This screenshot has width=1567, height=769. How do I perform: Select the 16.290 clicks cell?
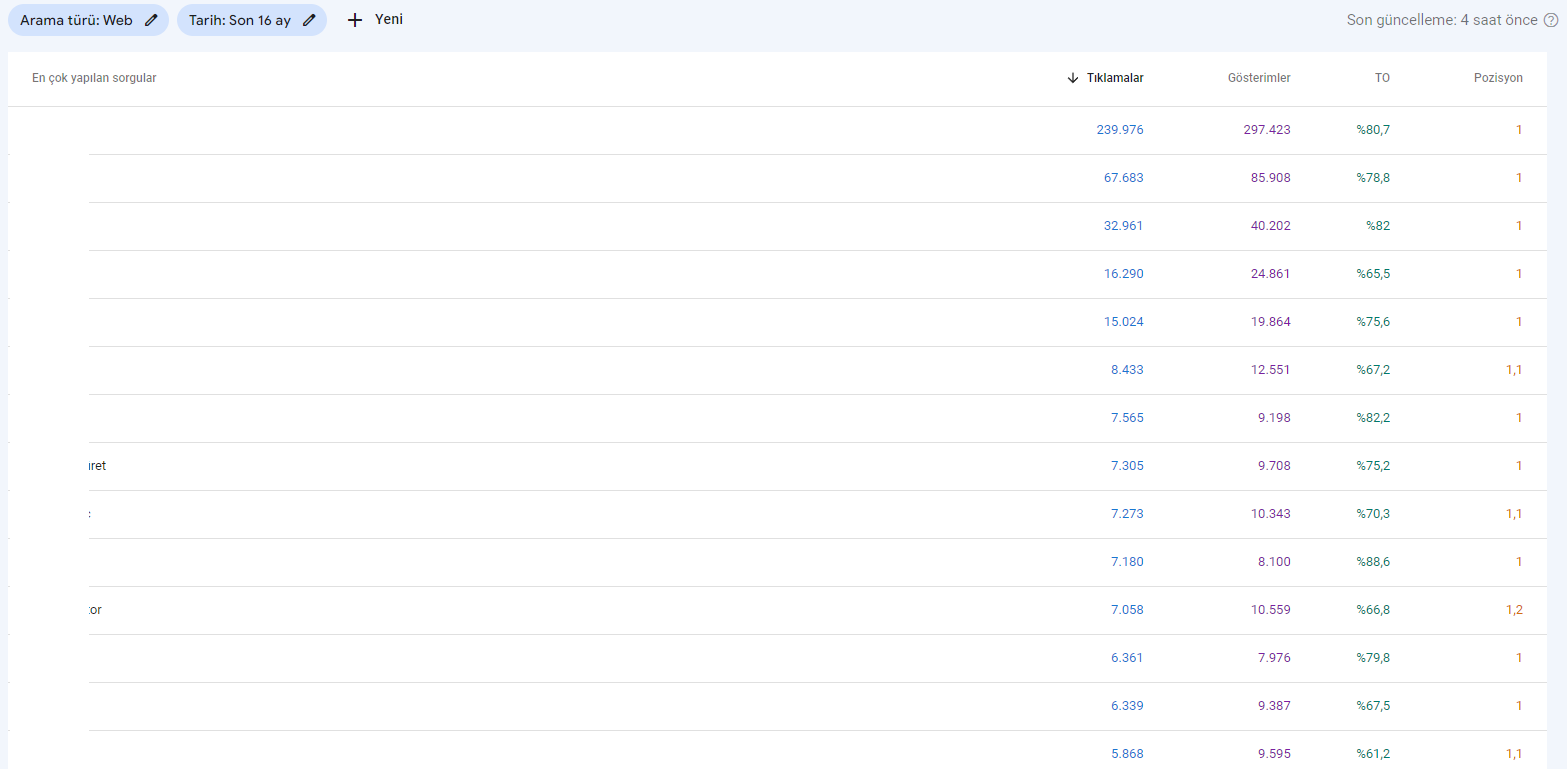point(1124,274)
